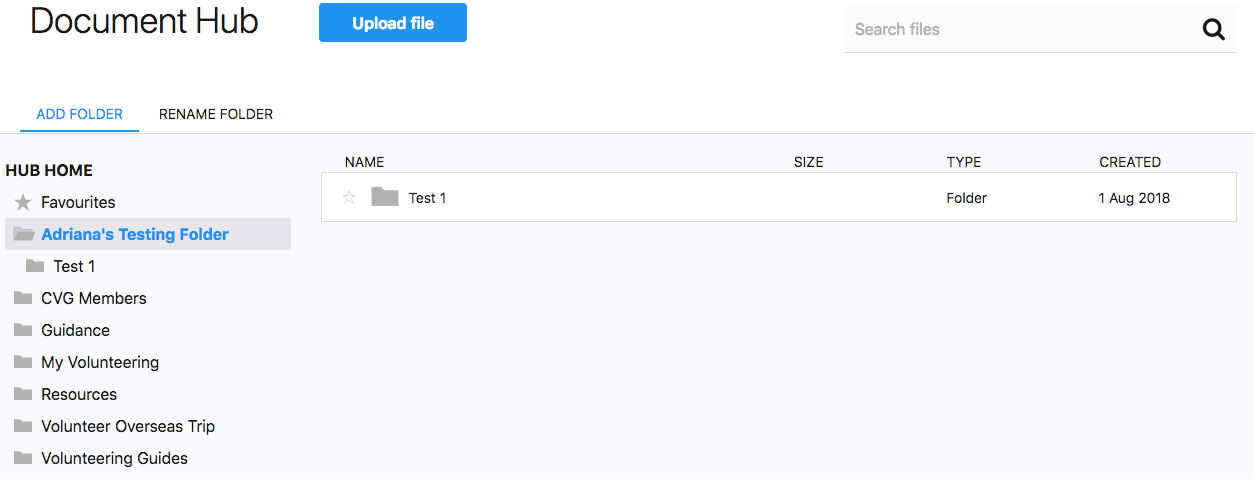Click the CVG Members folder icon
The height and width of the screenshot is (479, 1253).
click(x=23, y=298)
